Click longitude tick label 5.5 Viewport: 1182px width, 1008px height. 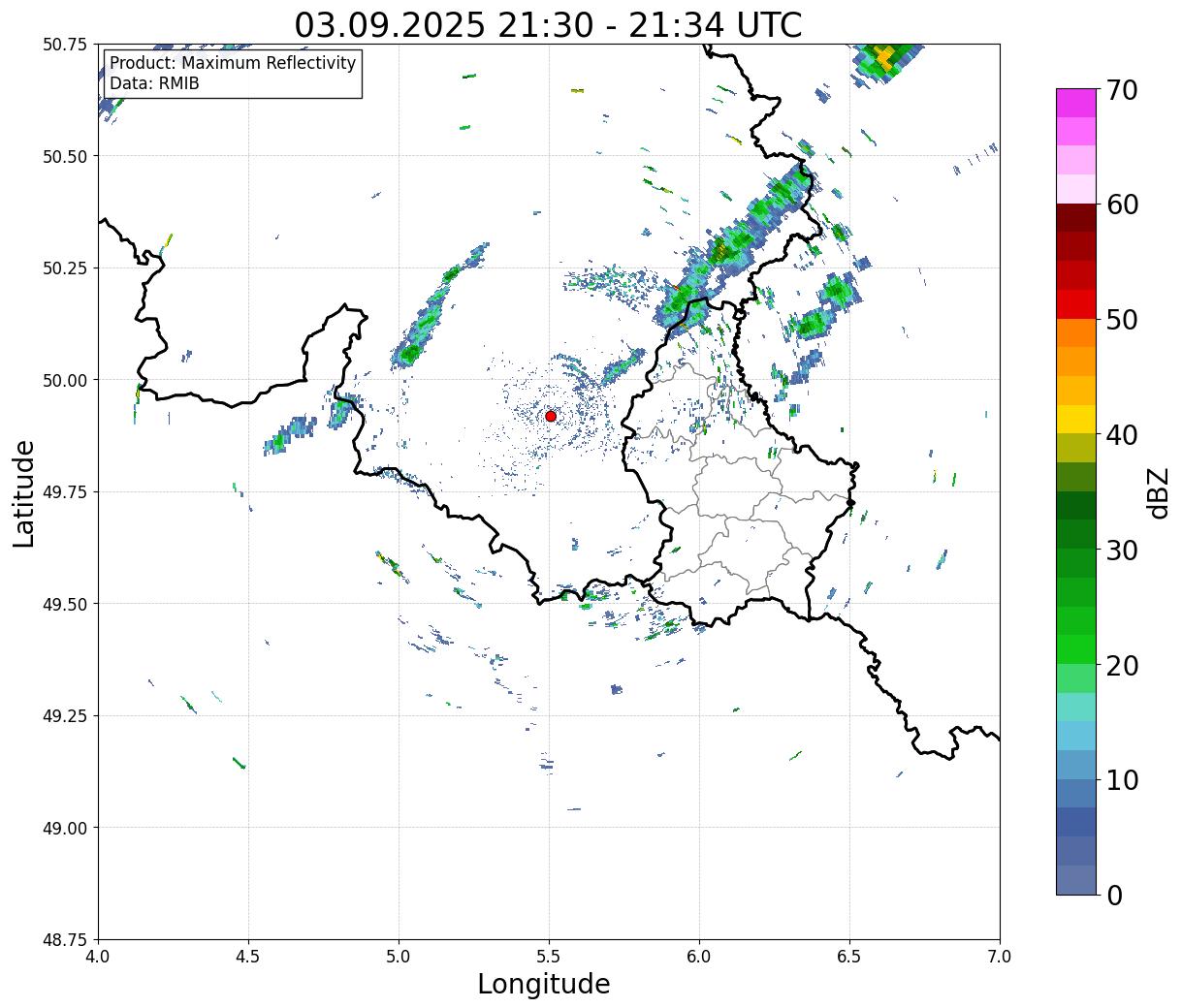(549, 957)
